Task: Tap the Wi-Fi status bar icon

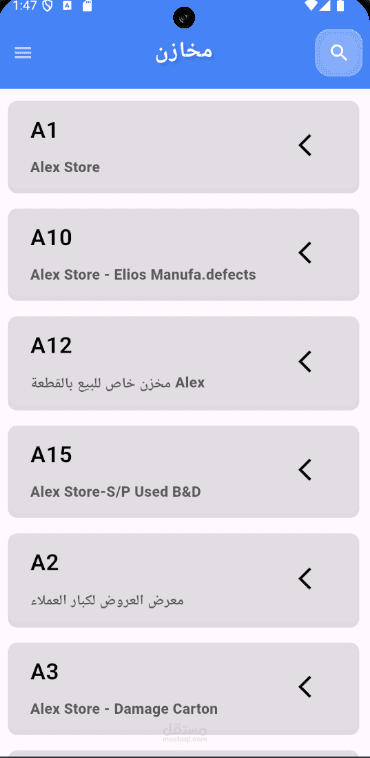Action: tap(311, 5)
